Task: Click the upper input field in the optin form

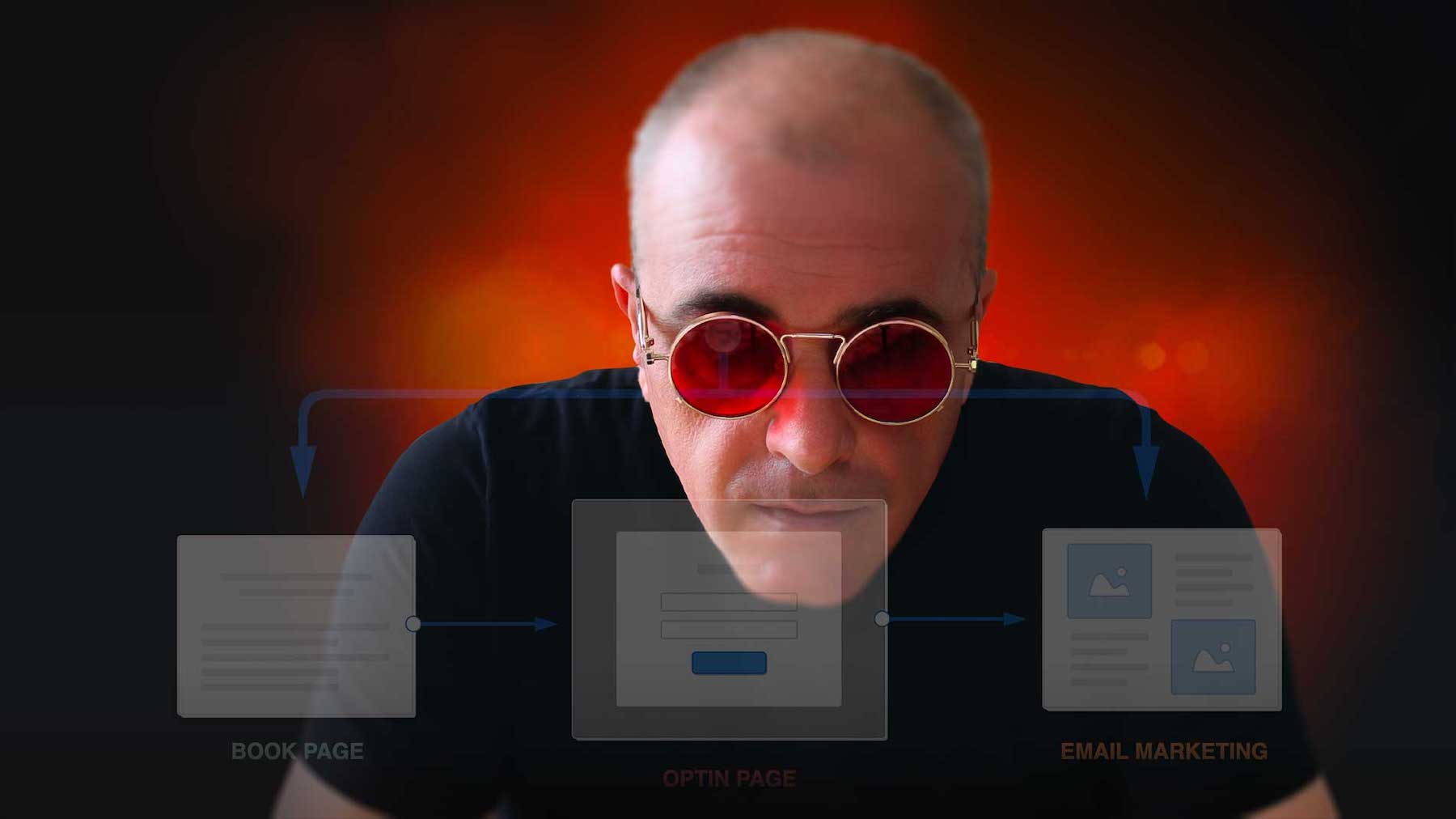Action: click(729, 601)
